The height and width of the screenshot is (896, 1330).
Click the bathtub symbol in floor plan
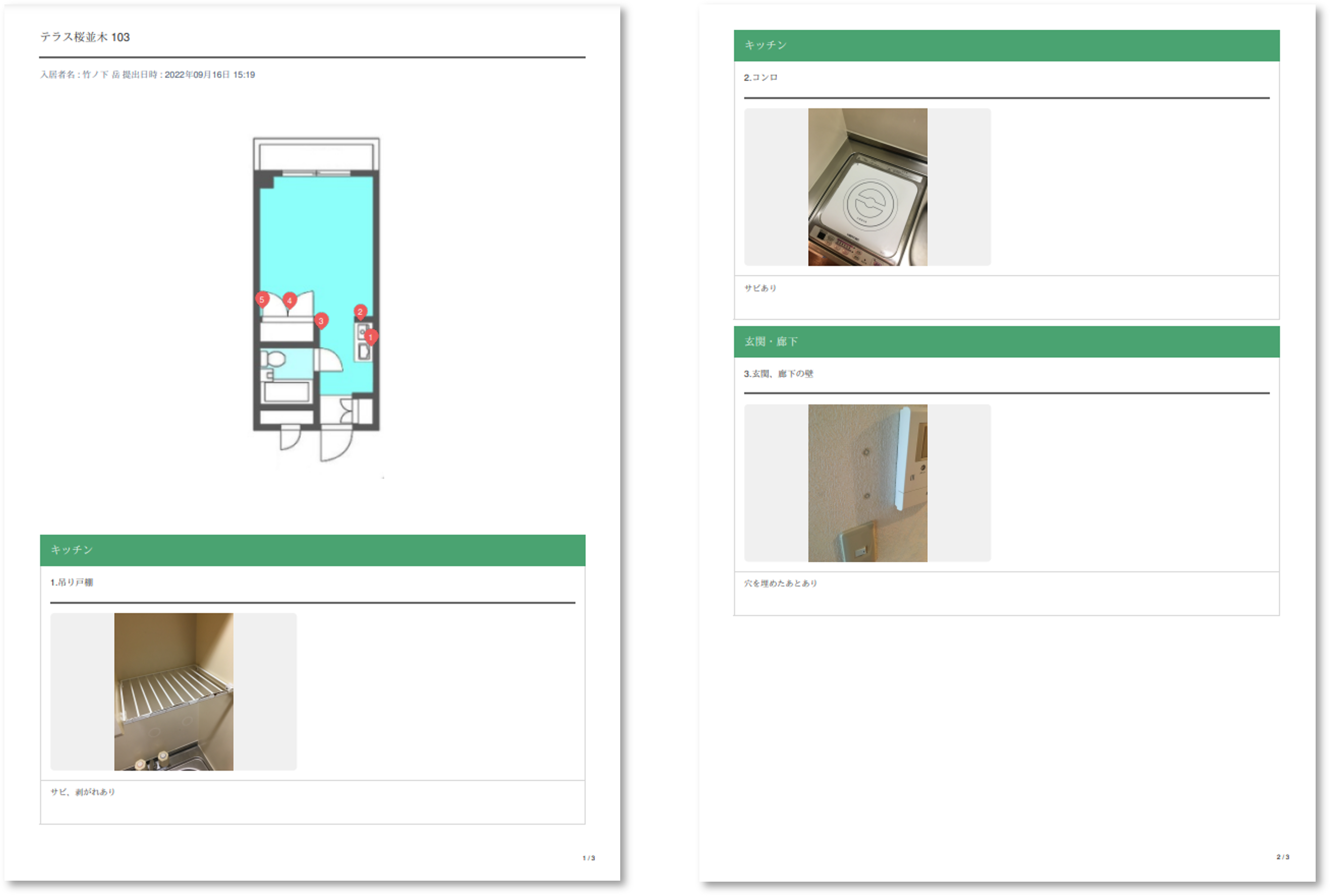[286, 392]
